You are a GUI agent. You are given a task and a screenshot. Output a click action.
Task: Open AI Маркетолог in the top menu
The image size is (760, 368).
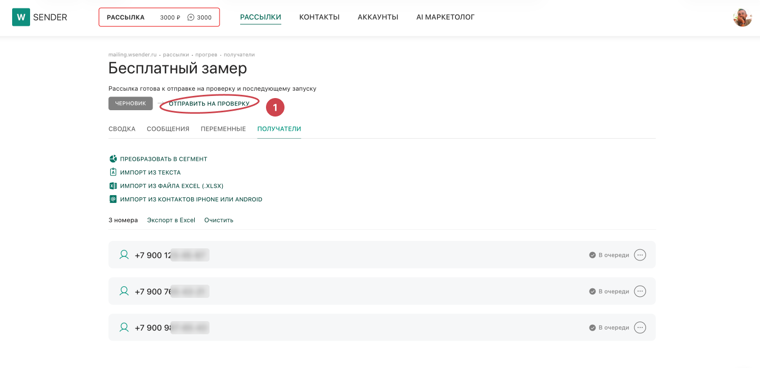445,17
